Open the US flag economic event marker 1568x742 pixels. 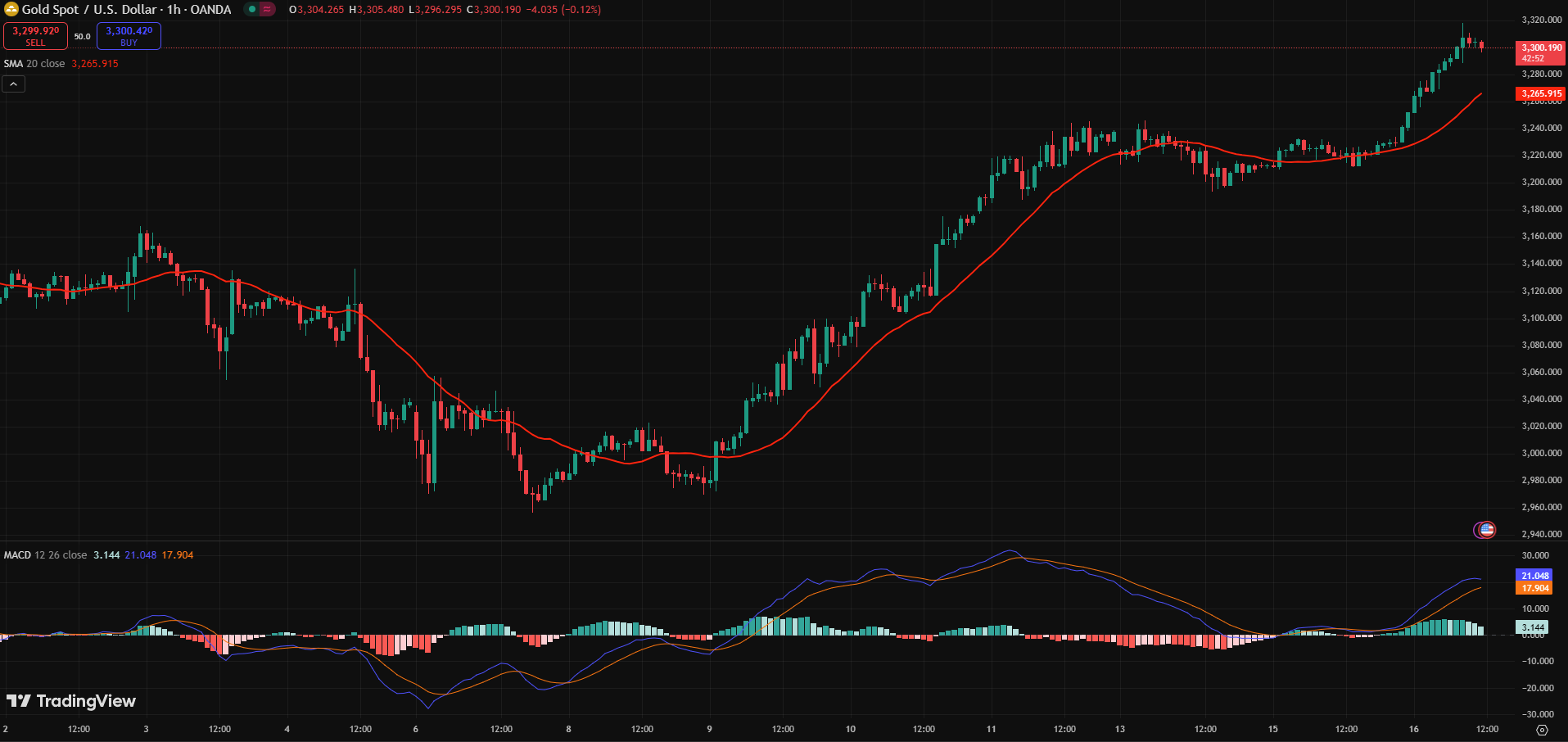coord(1486,530)
